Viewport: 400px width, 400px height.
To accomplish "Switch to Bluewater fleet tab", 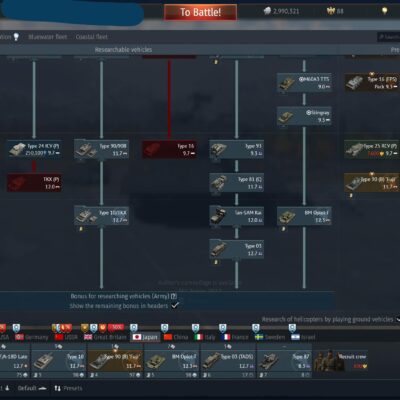I will coord(48,37).
